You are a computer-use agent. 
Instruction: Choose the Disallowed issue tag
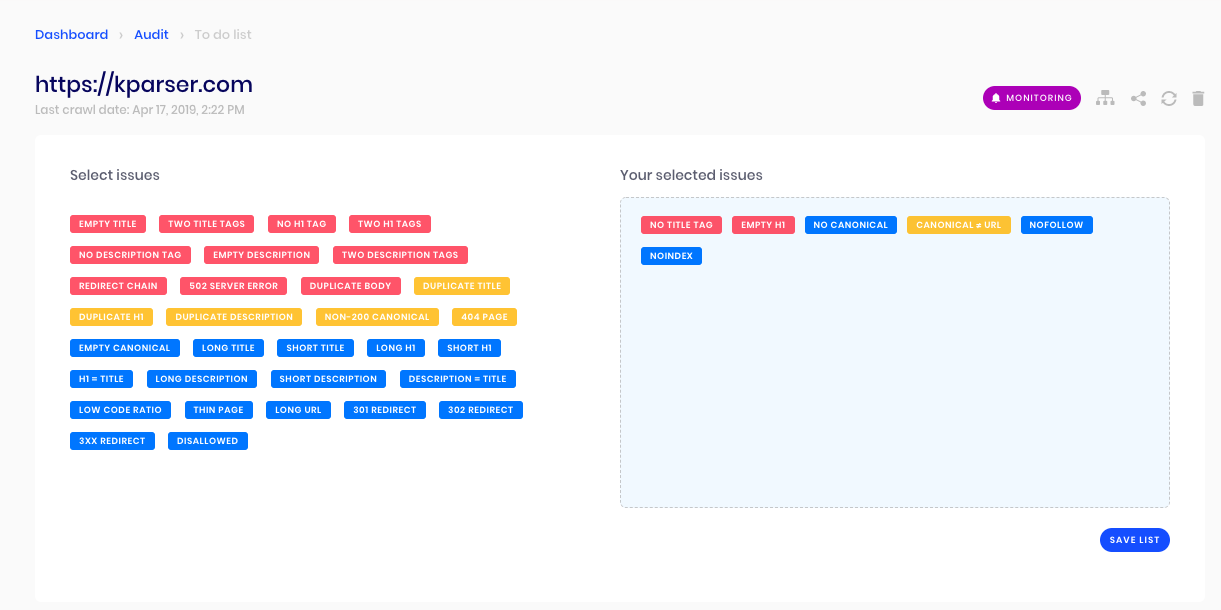point(208,441)
